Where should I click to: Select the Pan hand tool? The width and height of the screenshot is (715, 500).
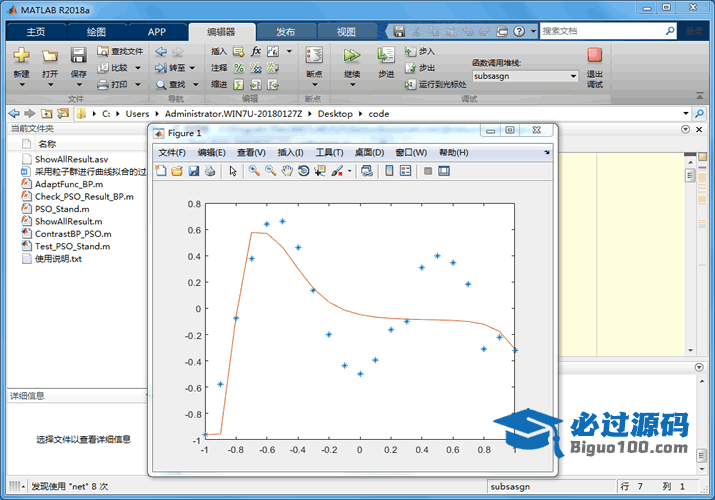pyautogui.click(x=287, y=171)
